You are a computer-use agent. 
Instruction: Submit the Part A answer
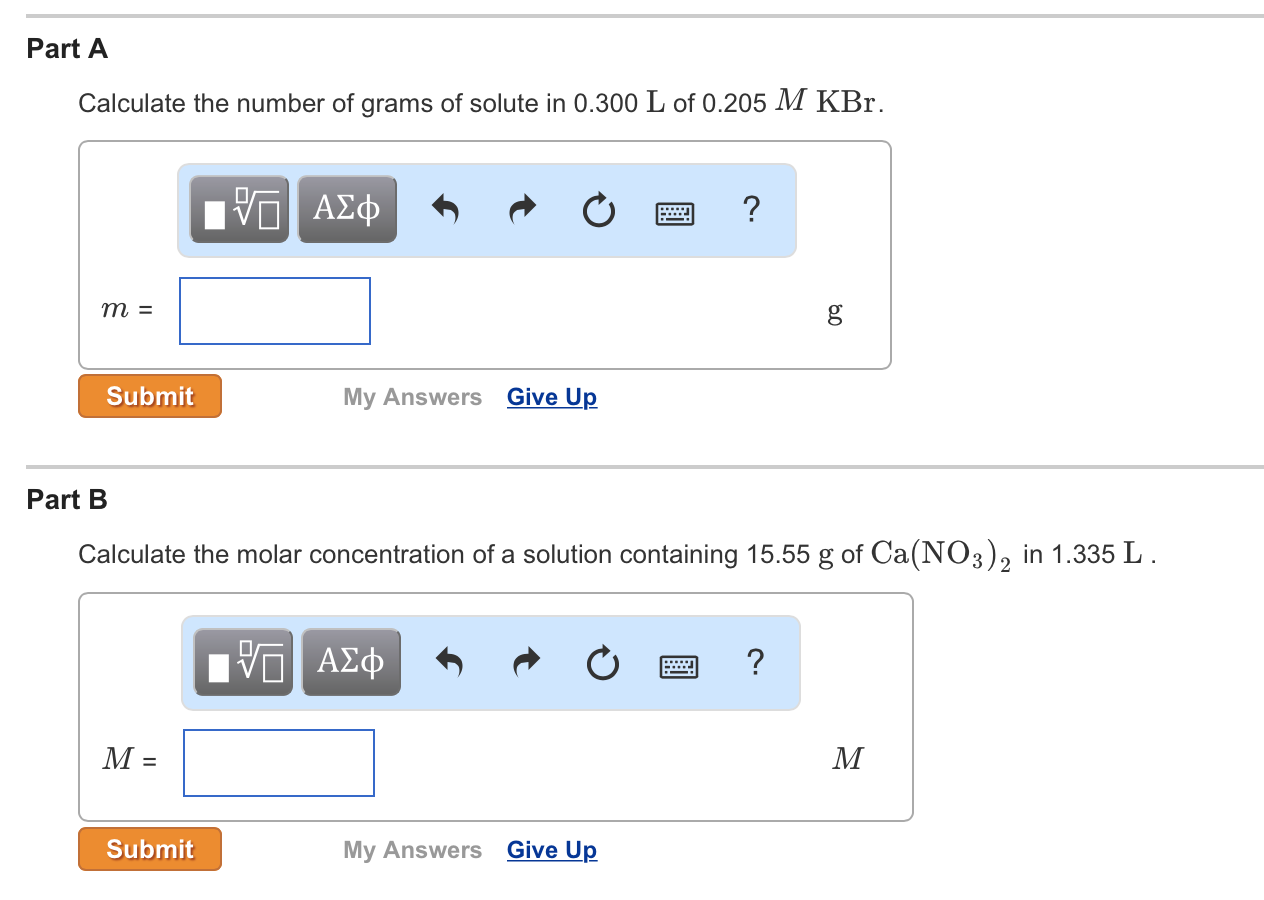coord(149,395)
